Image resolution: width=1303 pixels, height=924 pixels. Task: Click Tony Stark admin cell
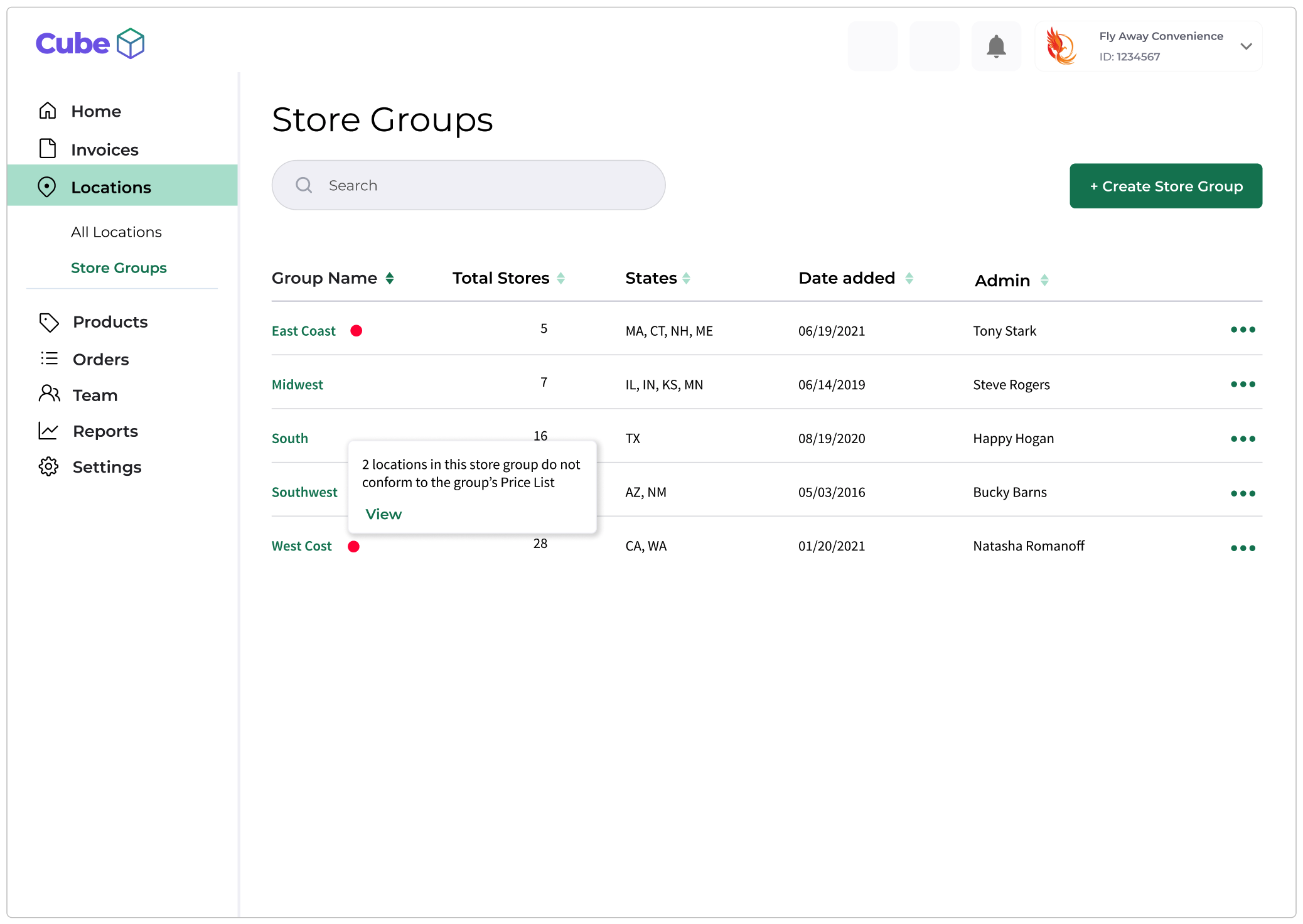pyautogui.click(x=1004, y=331)
